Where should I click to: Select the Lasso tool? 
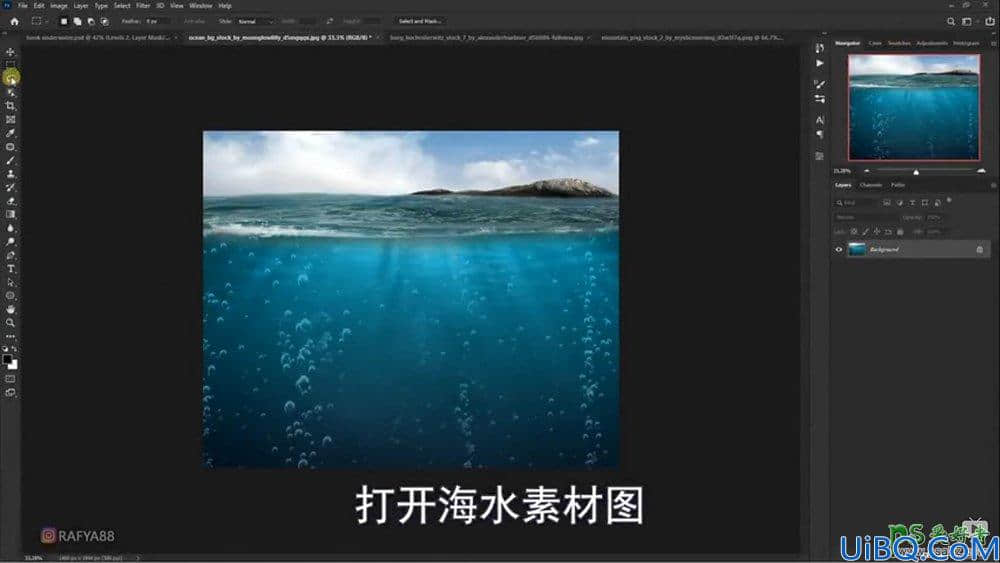point(11,78)
